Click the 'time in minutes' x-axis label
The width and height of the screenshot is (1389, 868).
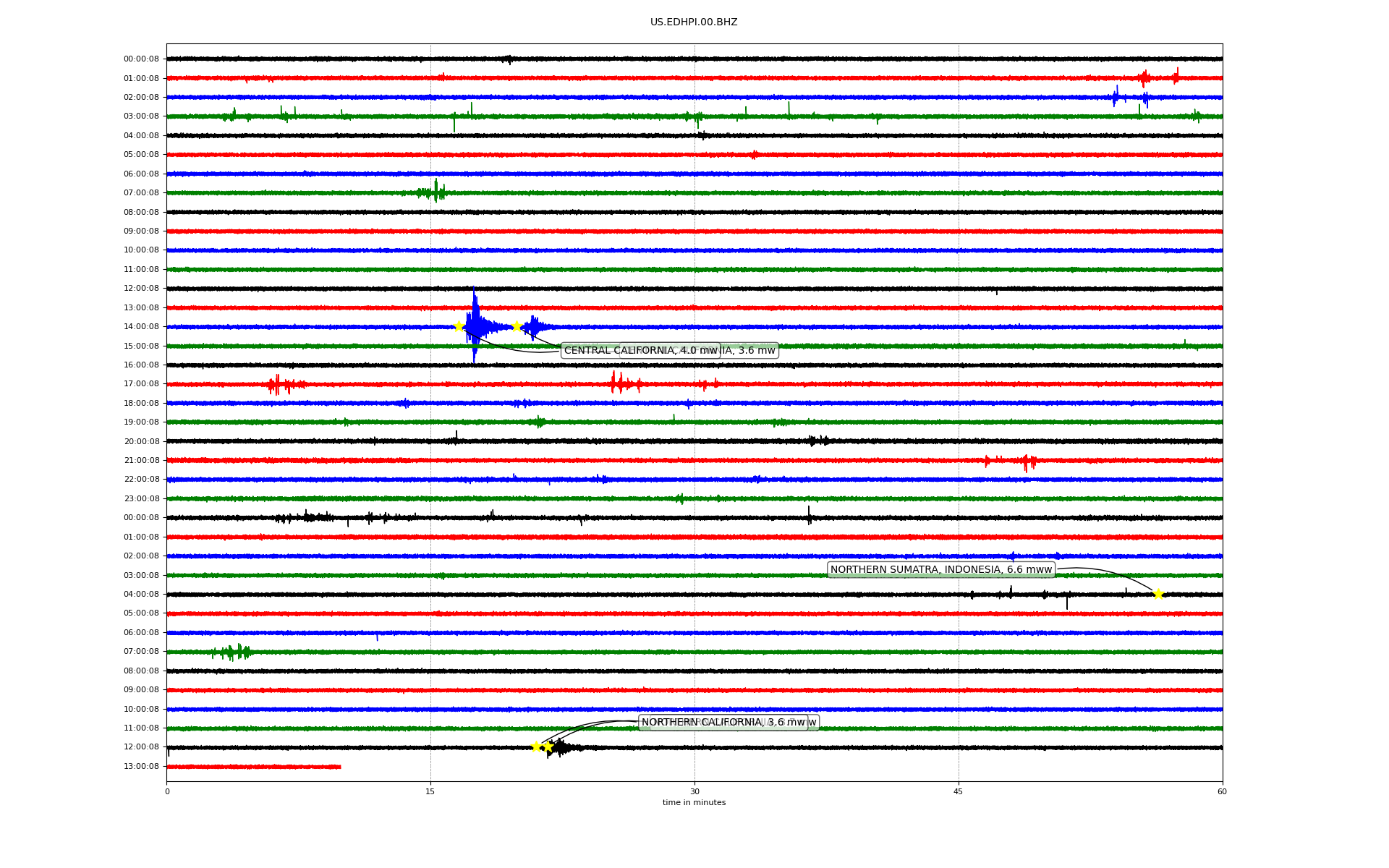pyautogui.click(x=693, y=803)
